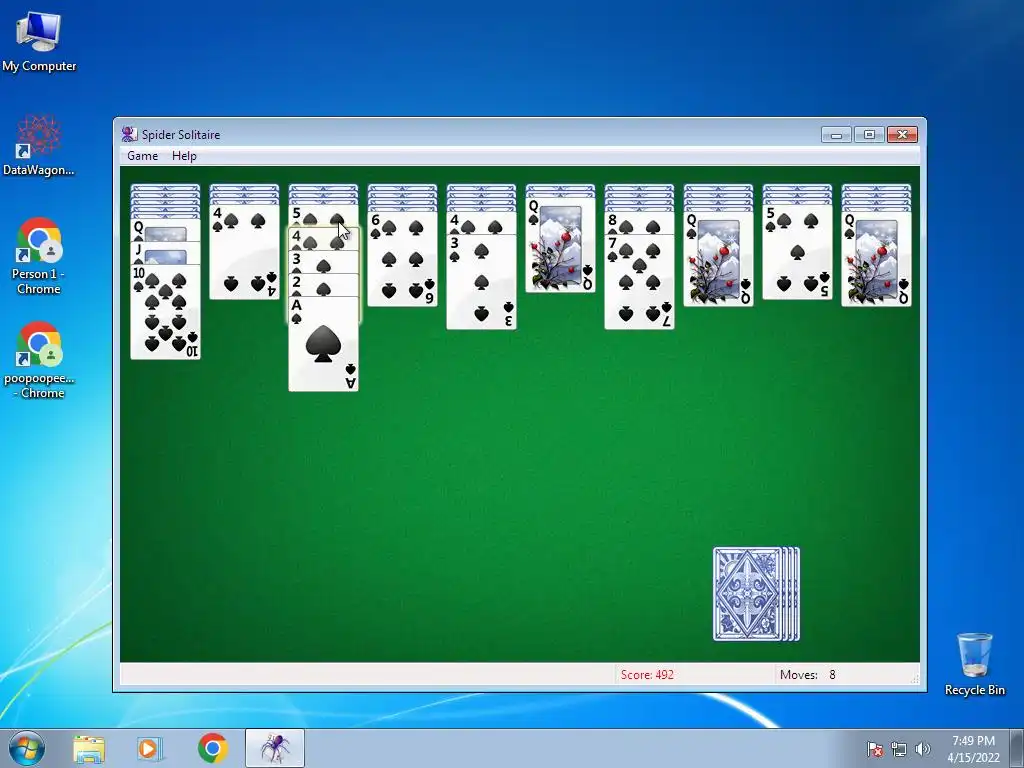Click the Spider Solitaire title bar icon

click(129, 134)
